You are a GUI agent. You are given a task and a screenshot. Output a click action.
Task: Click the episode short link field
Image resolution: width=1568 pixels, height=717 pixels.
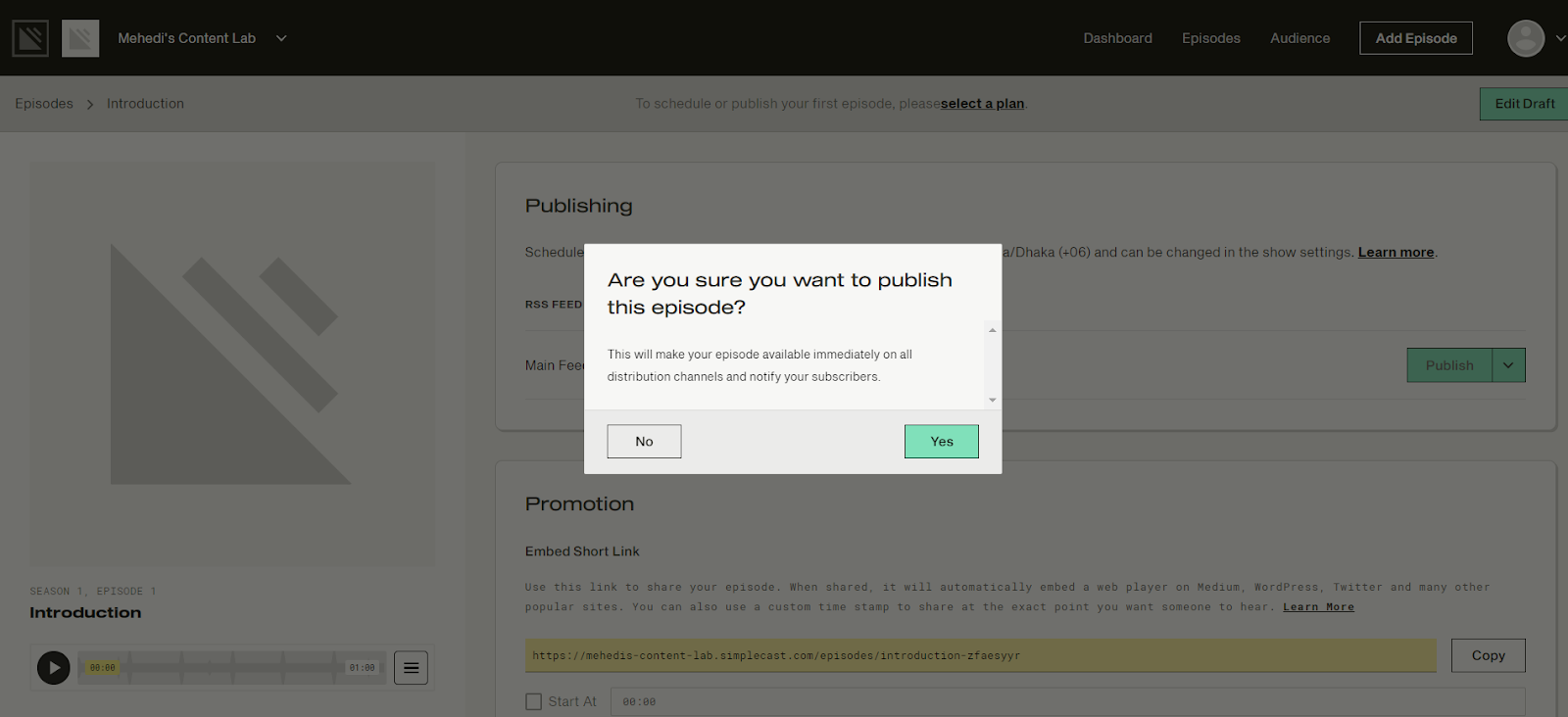[980, 656]
